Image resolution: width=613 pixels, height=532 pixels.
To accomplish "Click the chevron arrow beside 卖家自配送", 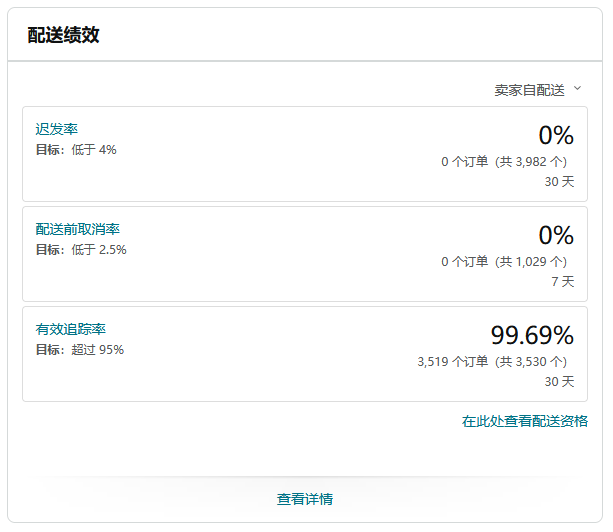I will pos(577,88).
